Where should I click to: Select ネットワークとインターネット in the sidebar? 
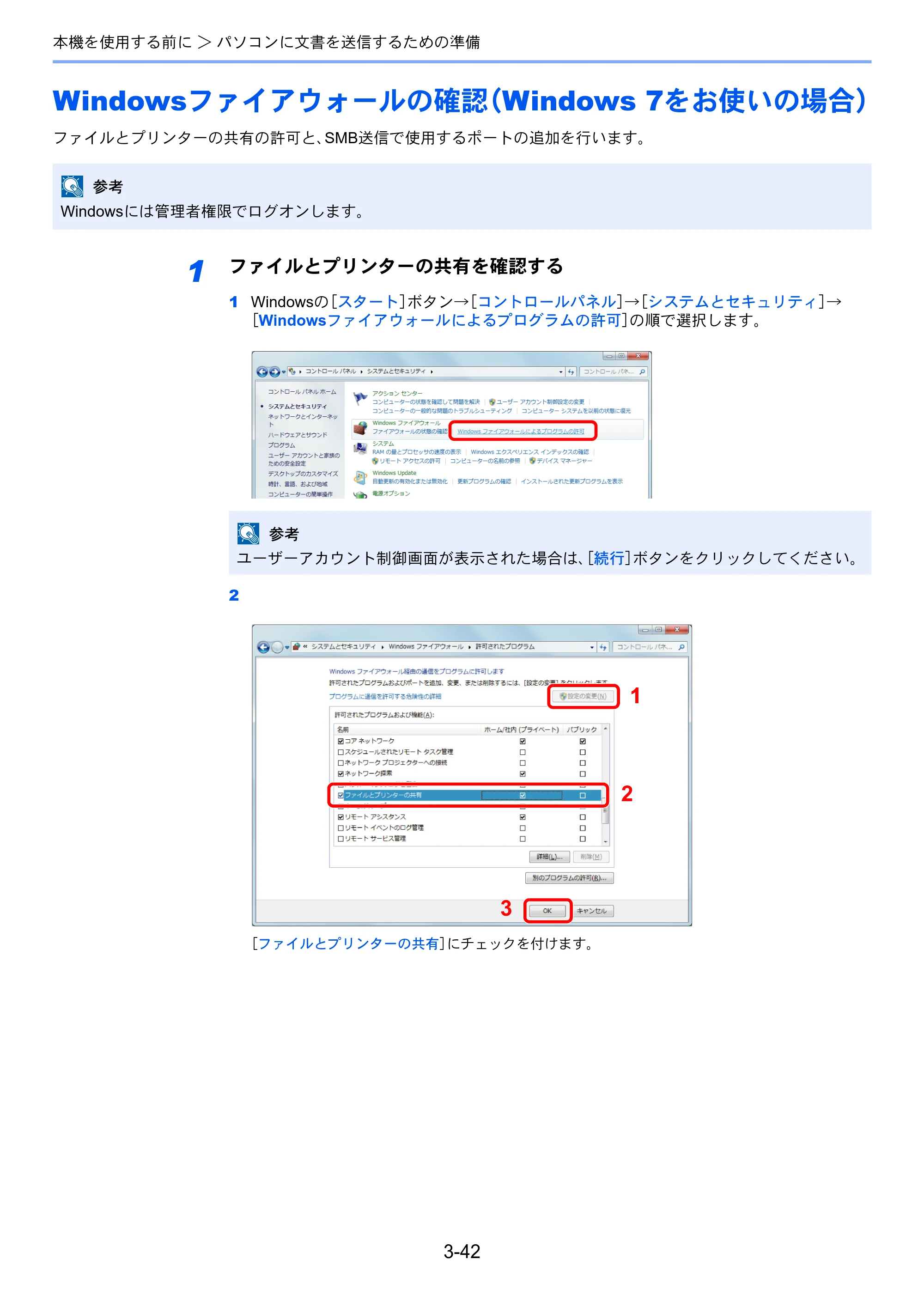pyautogui.click(x=303, y=420)
